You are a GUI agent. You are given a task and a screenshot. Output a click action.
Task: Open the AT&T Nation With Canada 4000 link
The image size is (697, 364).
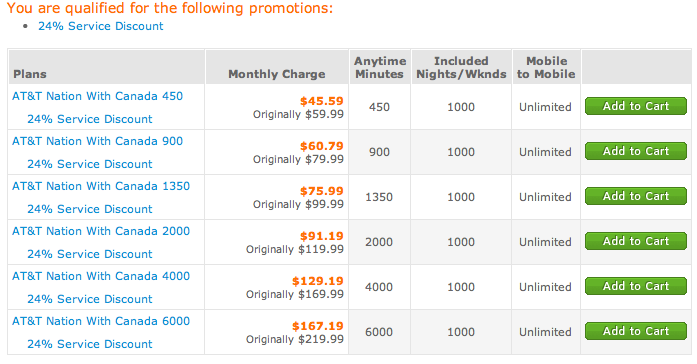click(101, 276)
